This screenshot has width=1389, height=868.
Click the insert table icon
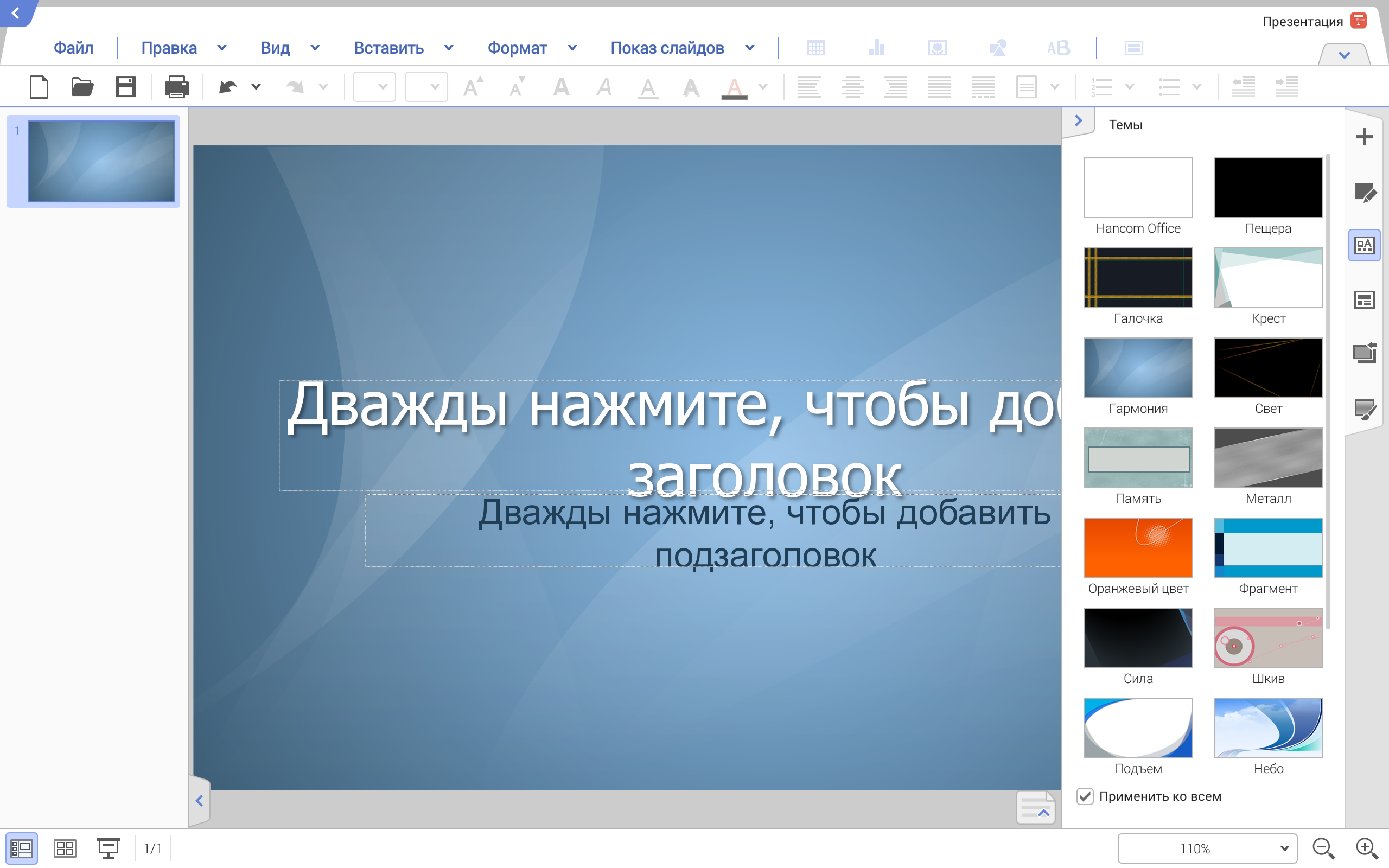pos(815,48)
